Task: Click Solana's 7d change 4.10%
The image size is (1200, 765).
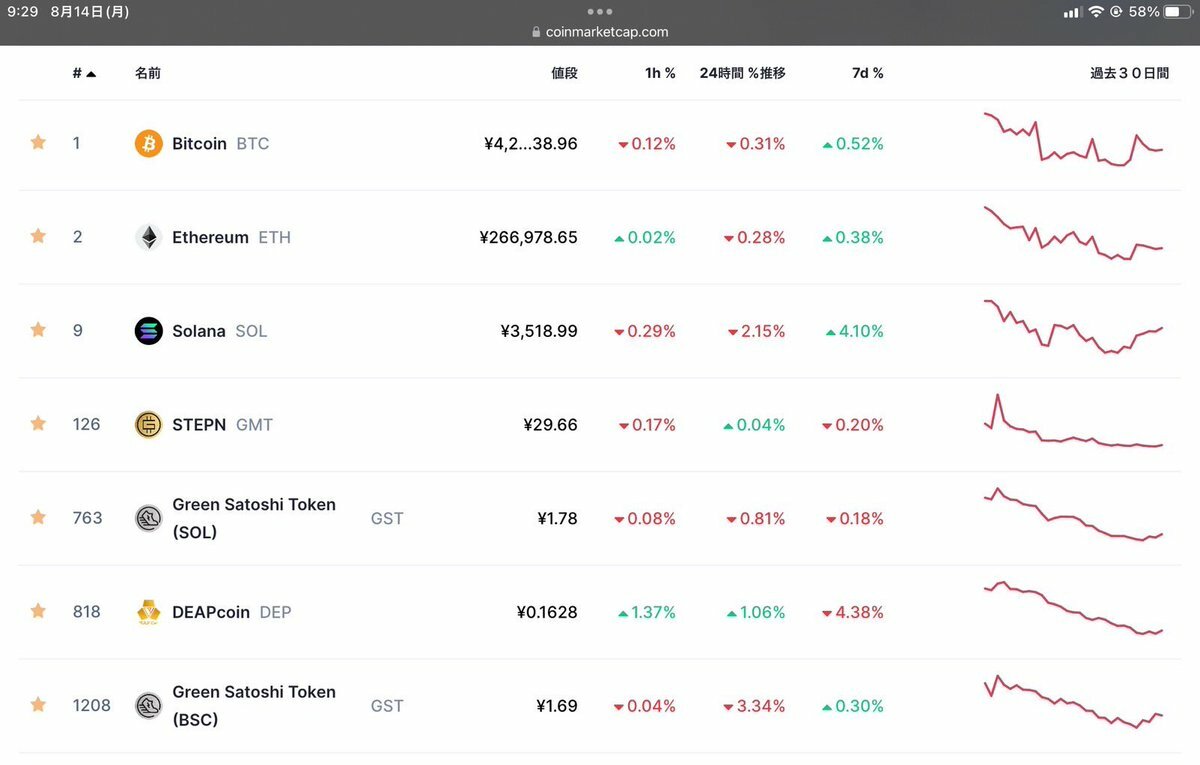Action: pyautogui.click(x=853, y=331)
